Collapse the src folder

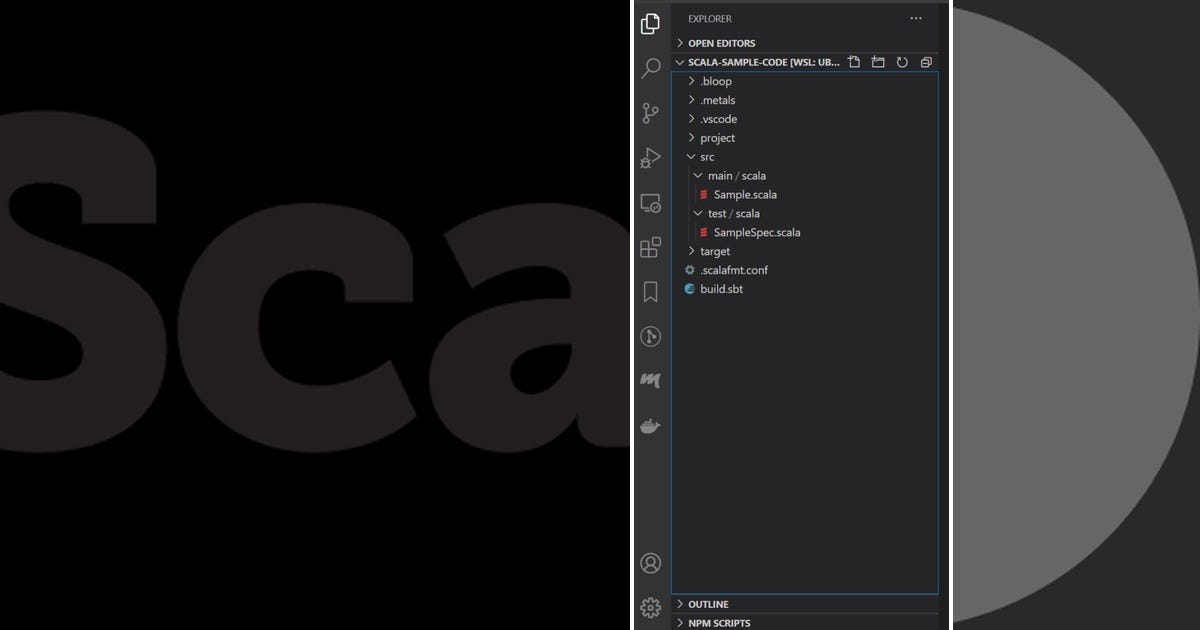(706, 156)
